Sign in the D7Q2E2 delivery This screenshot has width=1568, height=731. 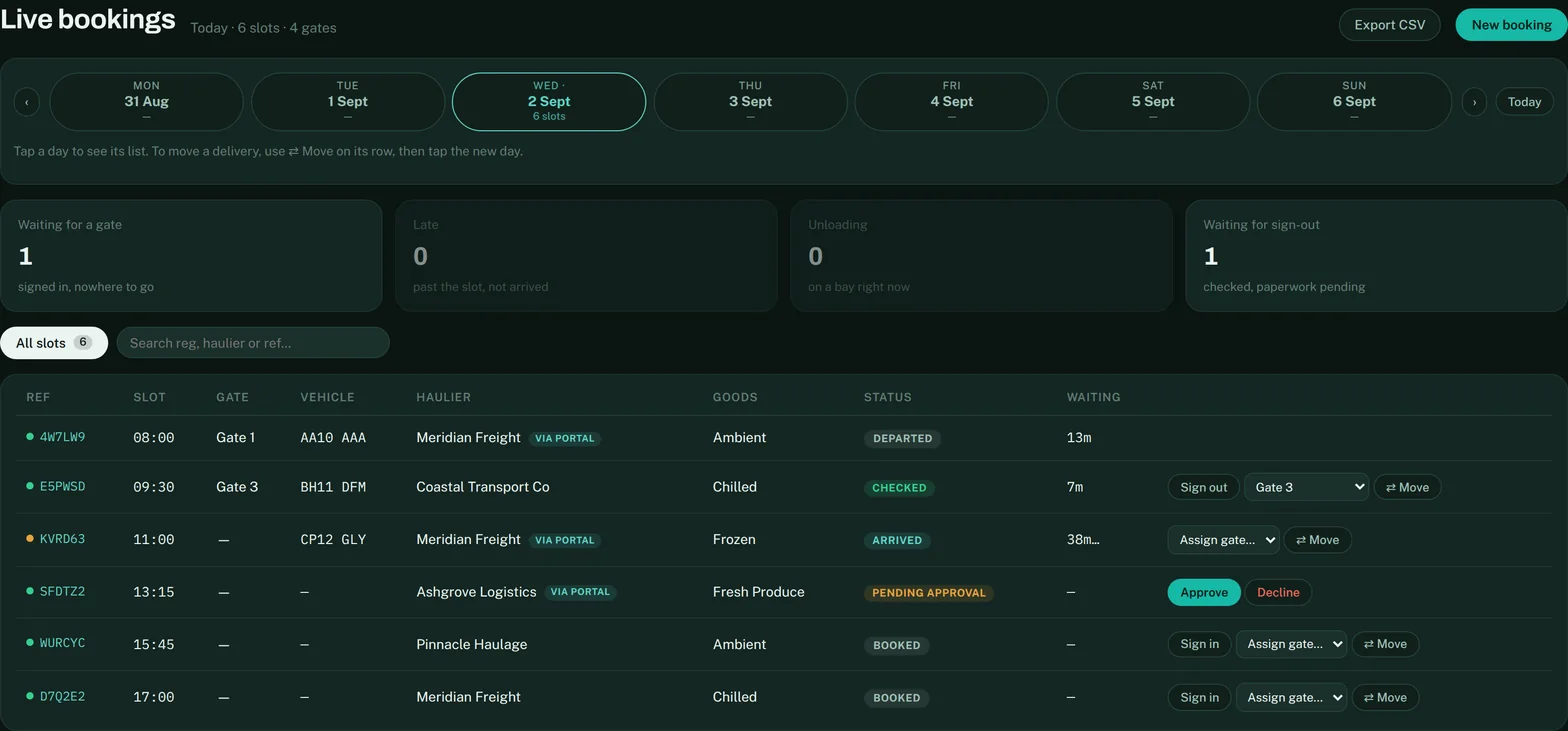pyautogui.click(x=1199, y=698)
